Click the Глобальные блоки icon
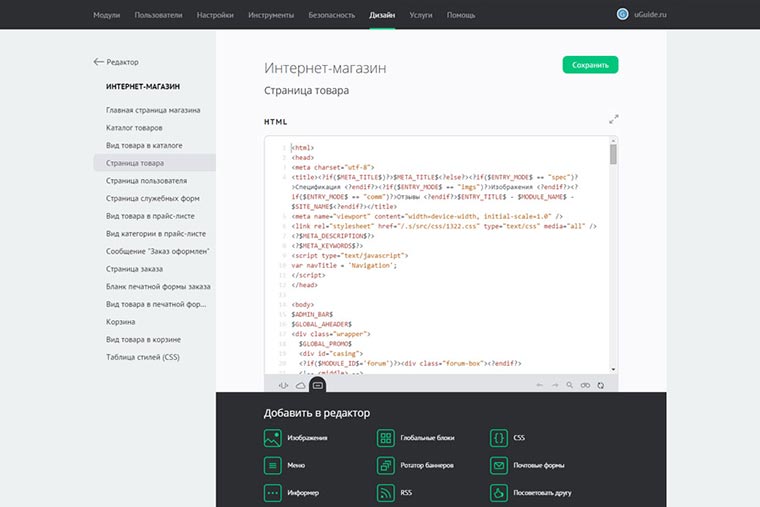Viewport: 760px width, 507px height. [x=385, y=438]
